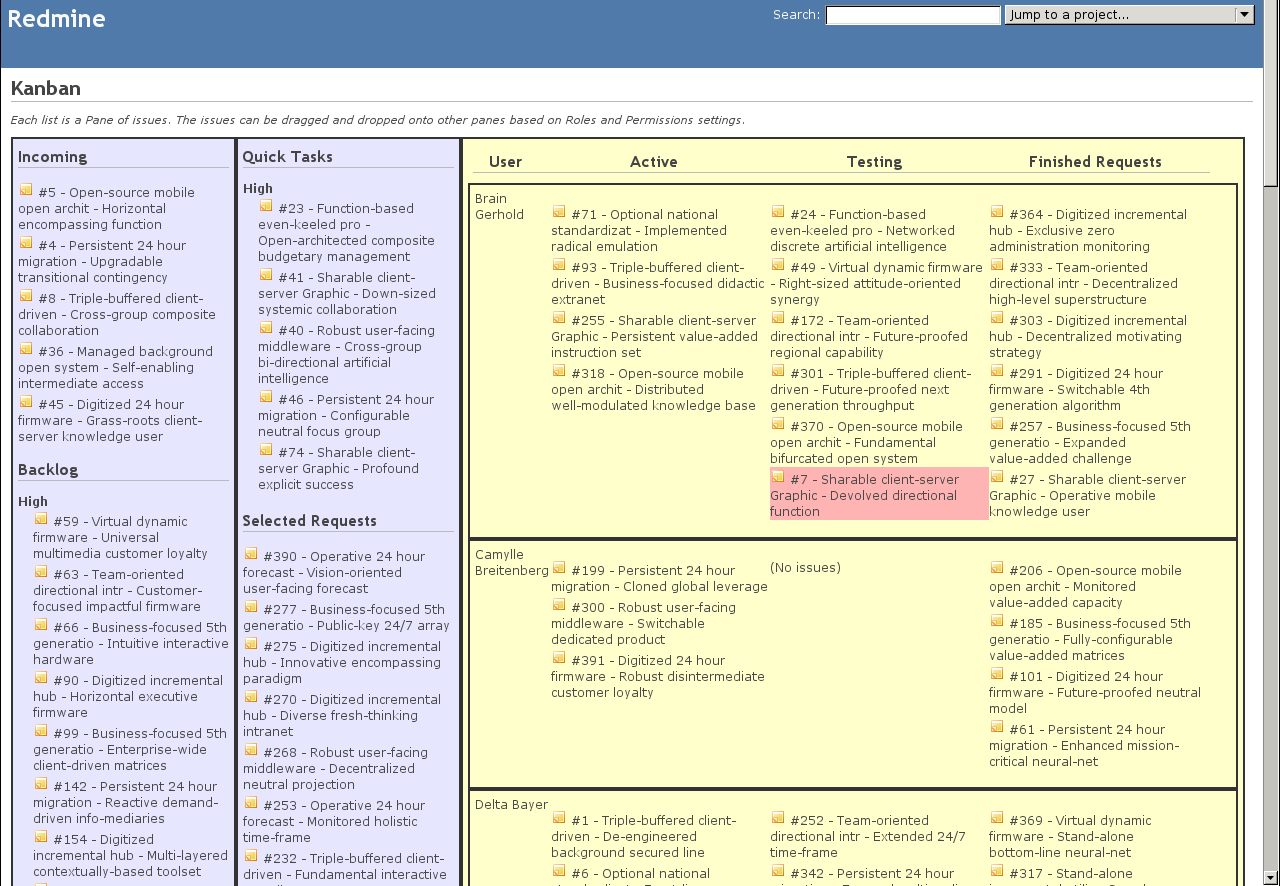Click the ticket icon next to issue #71

(559, 212)
